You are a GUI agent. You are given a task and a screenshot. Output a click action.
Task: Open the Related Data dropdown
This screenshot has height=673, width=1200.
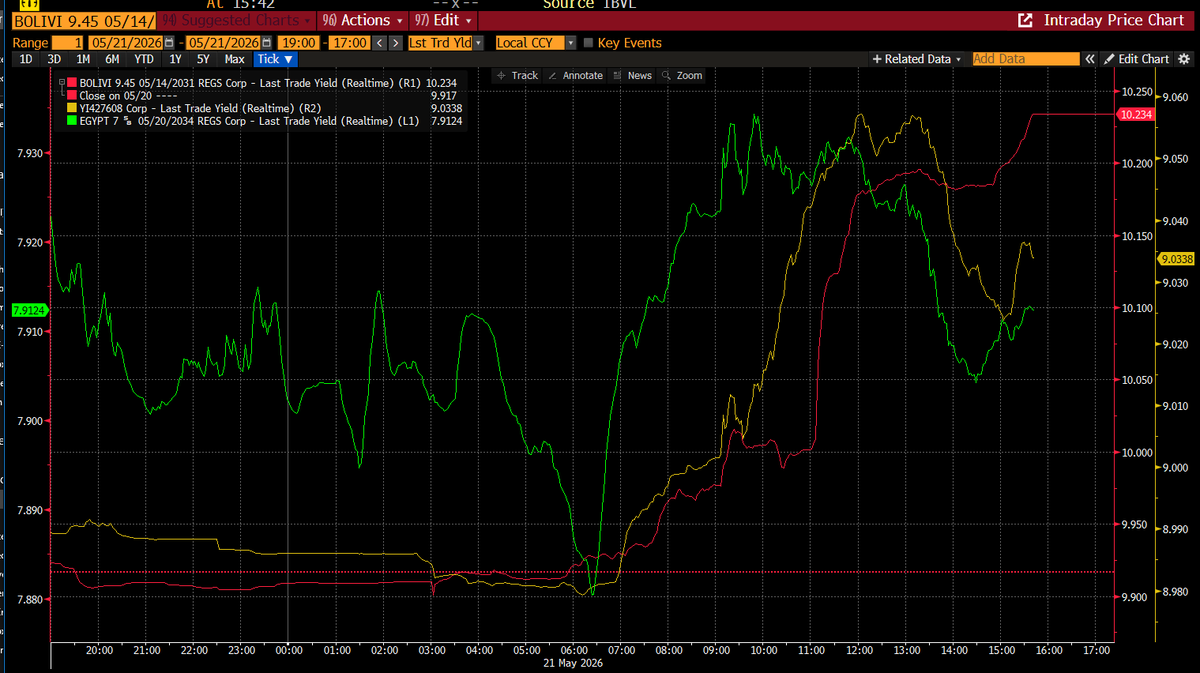(917, 59)
